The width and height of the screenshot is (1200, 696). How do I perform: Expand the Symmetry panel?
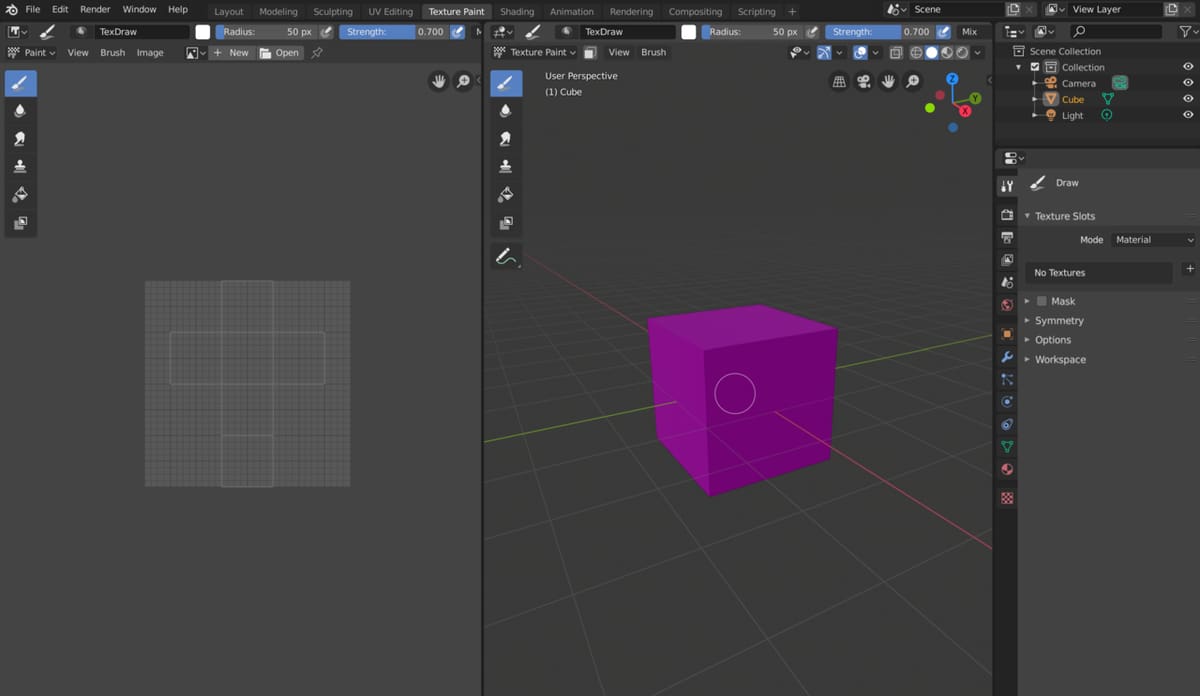(1059, 321)
